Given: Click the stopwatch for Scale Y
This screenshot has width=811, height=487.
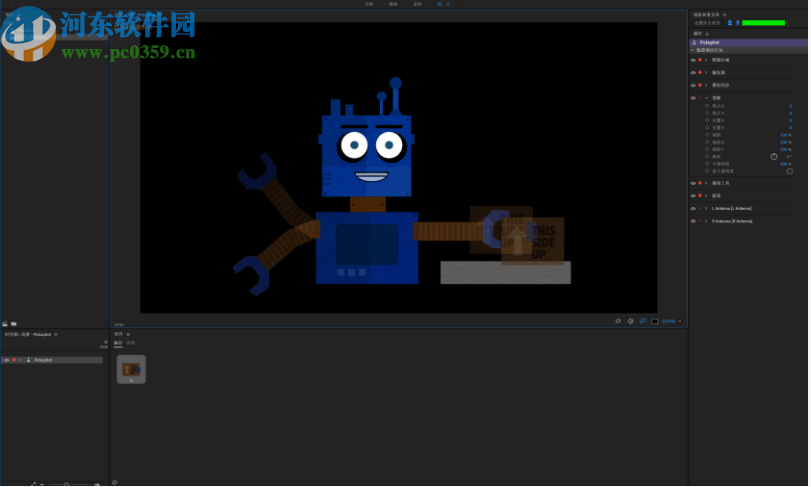Looking at the screenshot, I should (x=707, y=149).
